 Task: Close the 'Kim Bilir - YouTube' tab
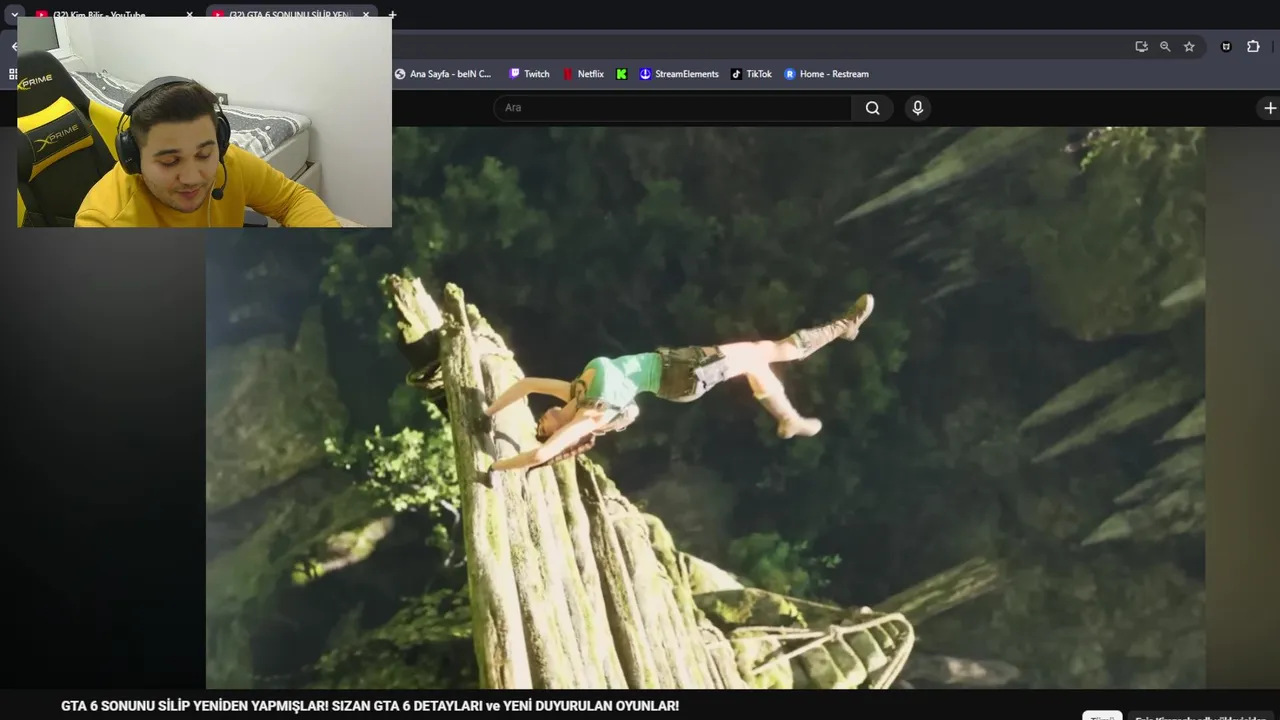[x=189, y=15]
